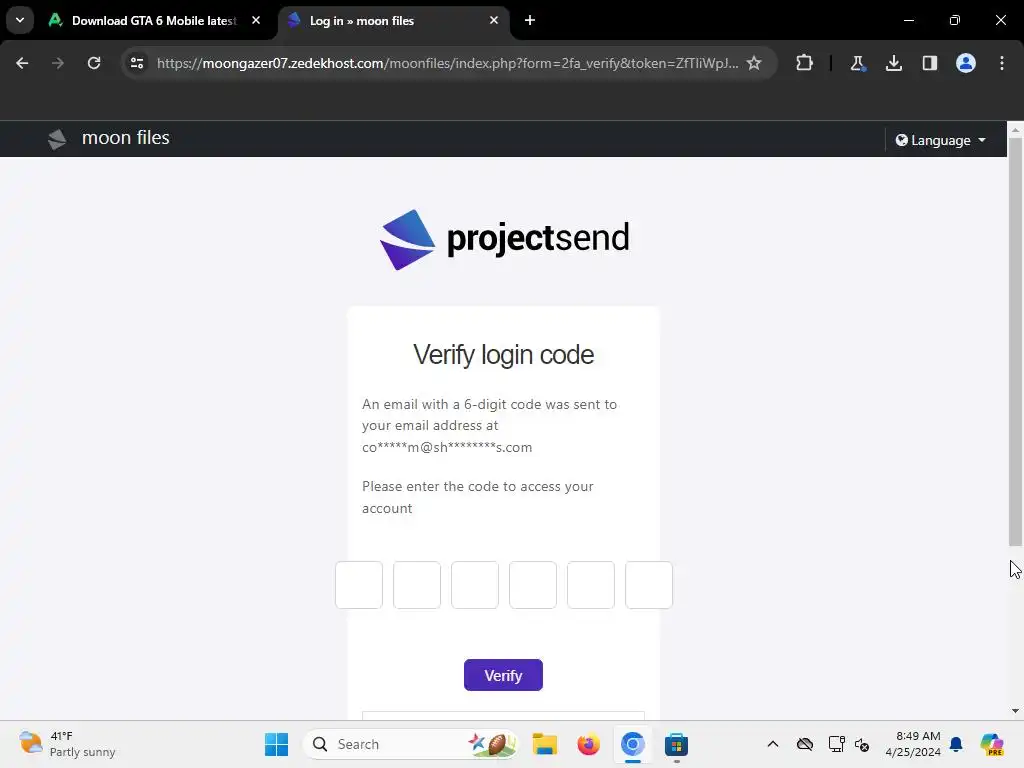
Task: Click the browser back arrow
Action: pyautogui.click(x=22, y=63)
